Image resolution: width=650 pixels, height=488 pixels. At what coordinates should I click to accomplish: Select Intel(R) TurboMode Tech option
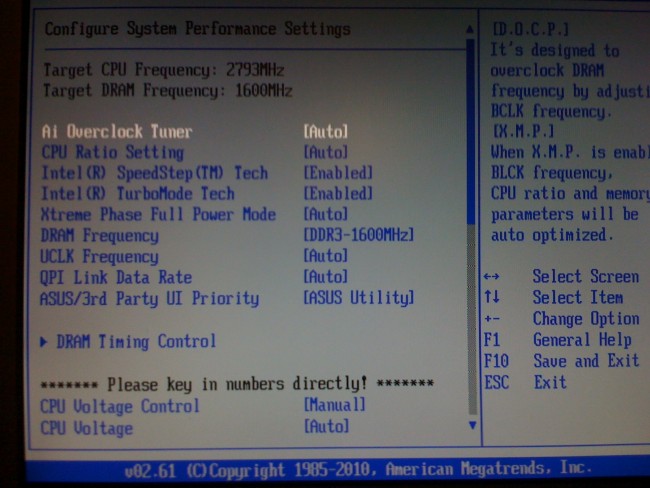[138, 194]
